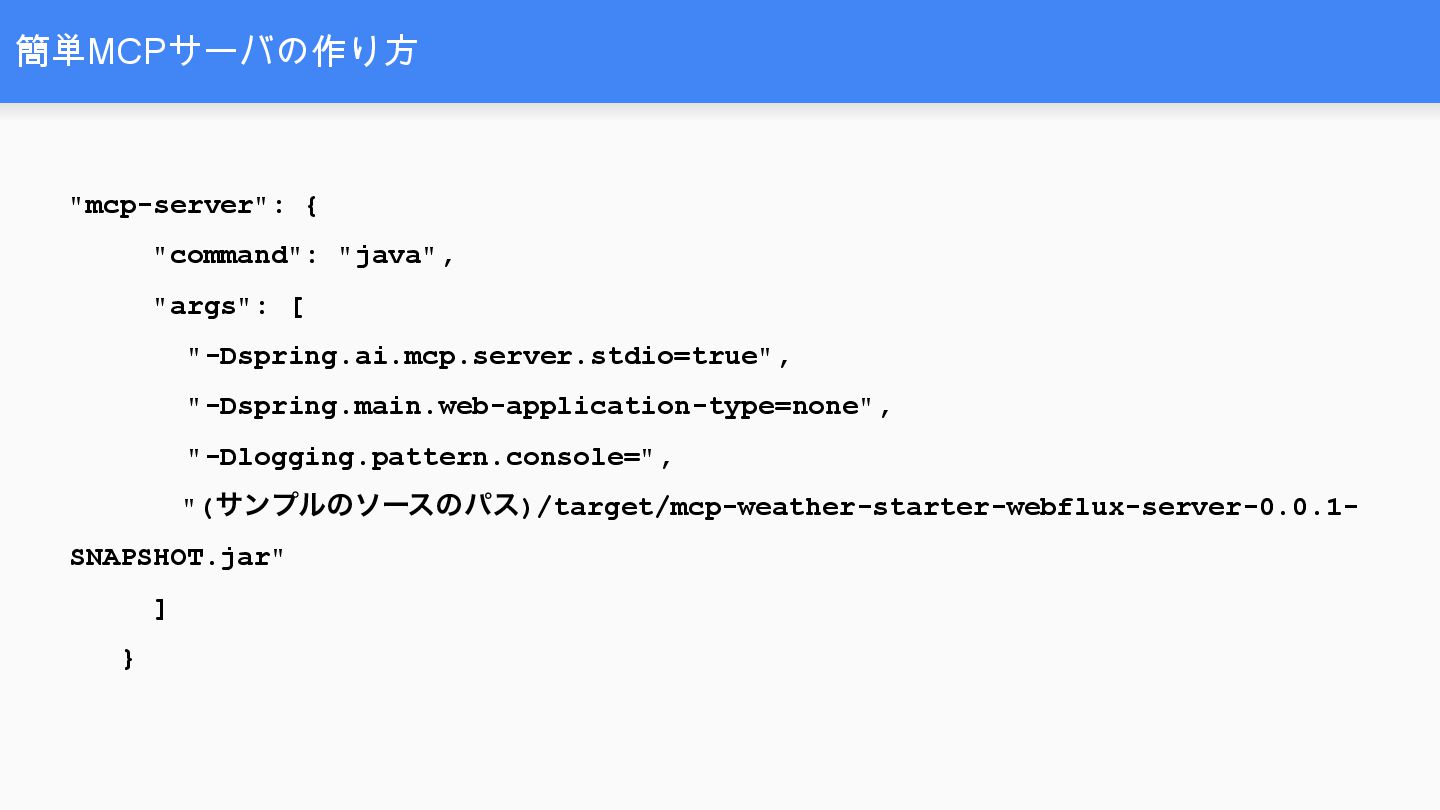Click the 0.0.1- version text
This screenshot has height=810, width=1440.
pos(1308,507)
